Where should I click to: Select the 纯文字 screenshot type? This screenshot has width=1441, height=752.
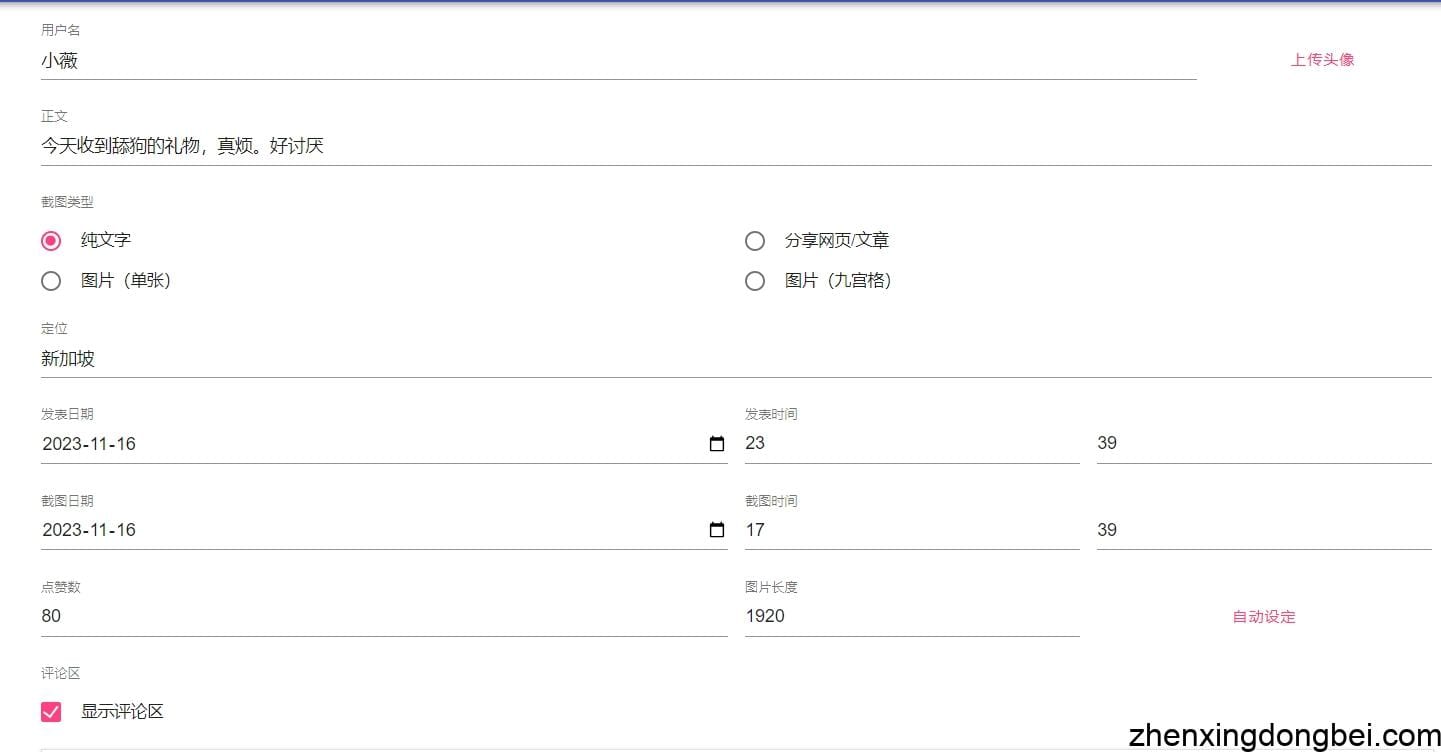(51, 240)
